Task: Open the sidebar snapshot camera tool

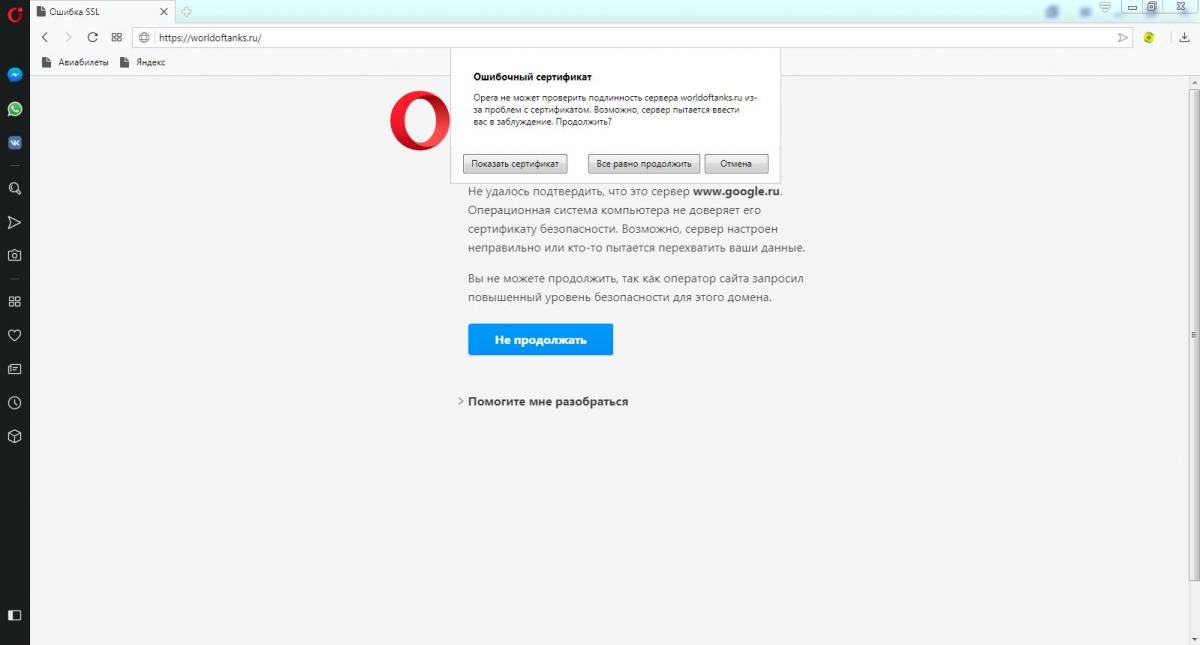Action: tap(15, 255)
